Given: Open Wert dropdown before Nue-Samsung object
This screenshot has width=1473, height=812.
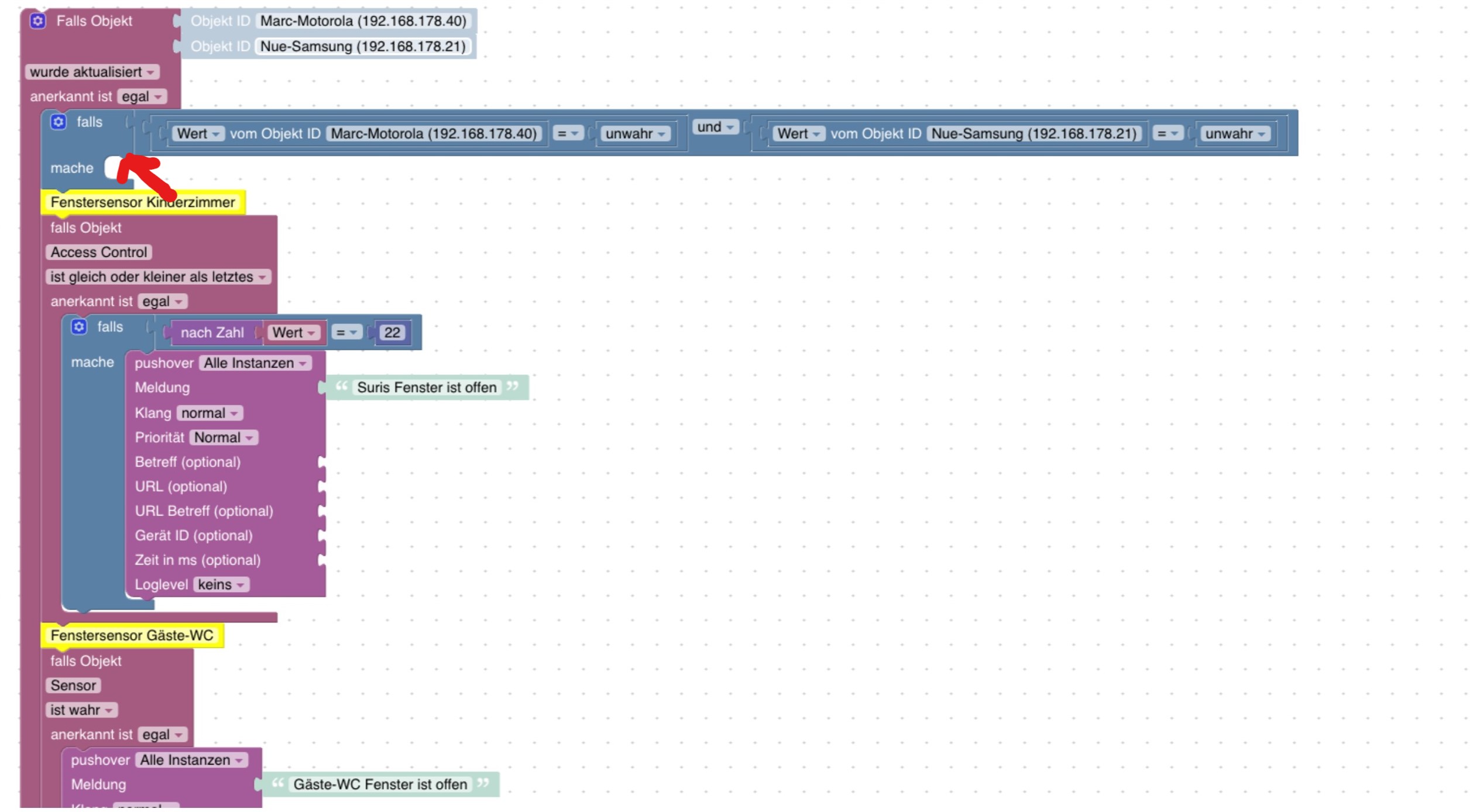Looking at the screenshot, I should pyautogui.click(x=799, y=134).
